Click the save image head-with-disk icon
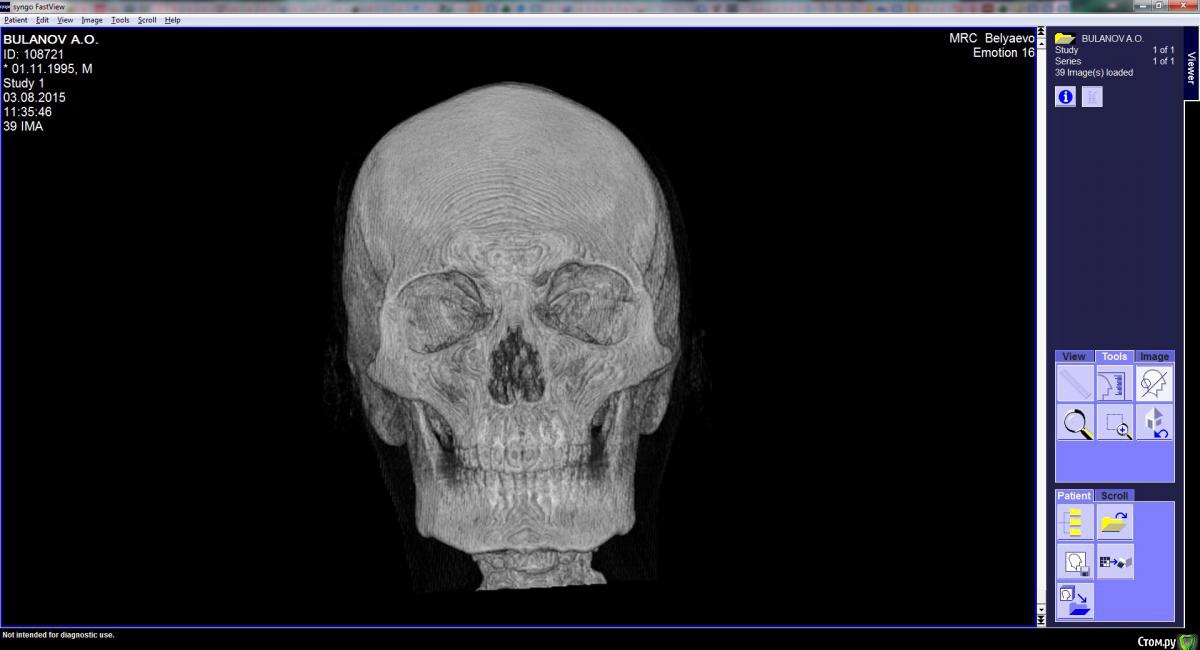1200x650 pixels. [1076, 562]
